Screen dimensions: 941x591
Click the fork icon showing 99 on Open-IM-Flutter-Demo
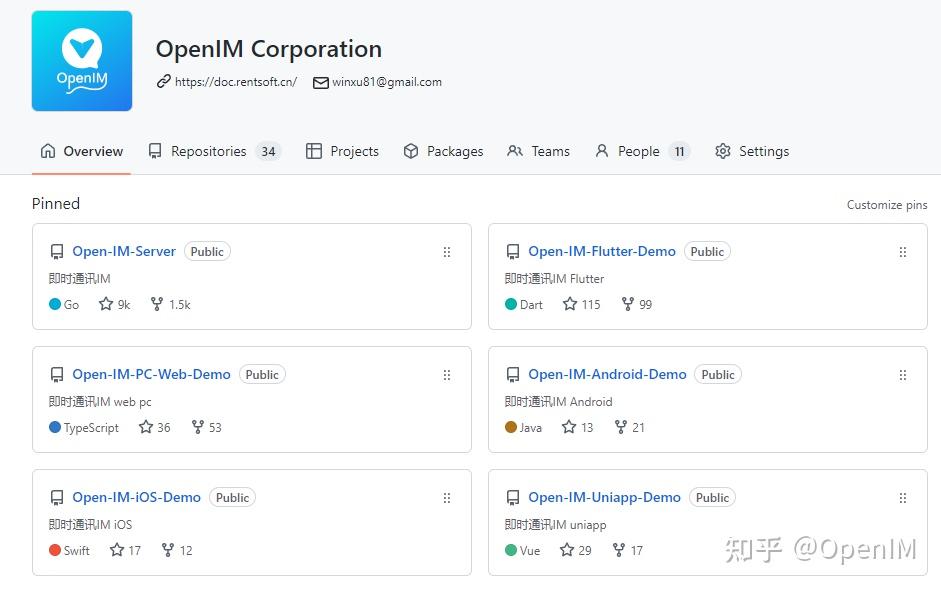click(626, 304)
